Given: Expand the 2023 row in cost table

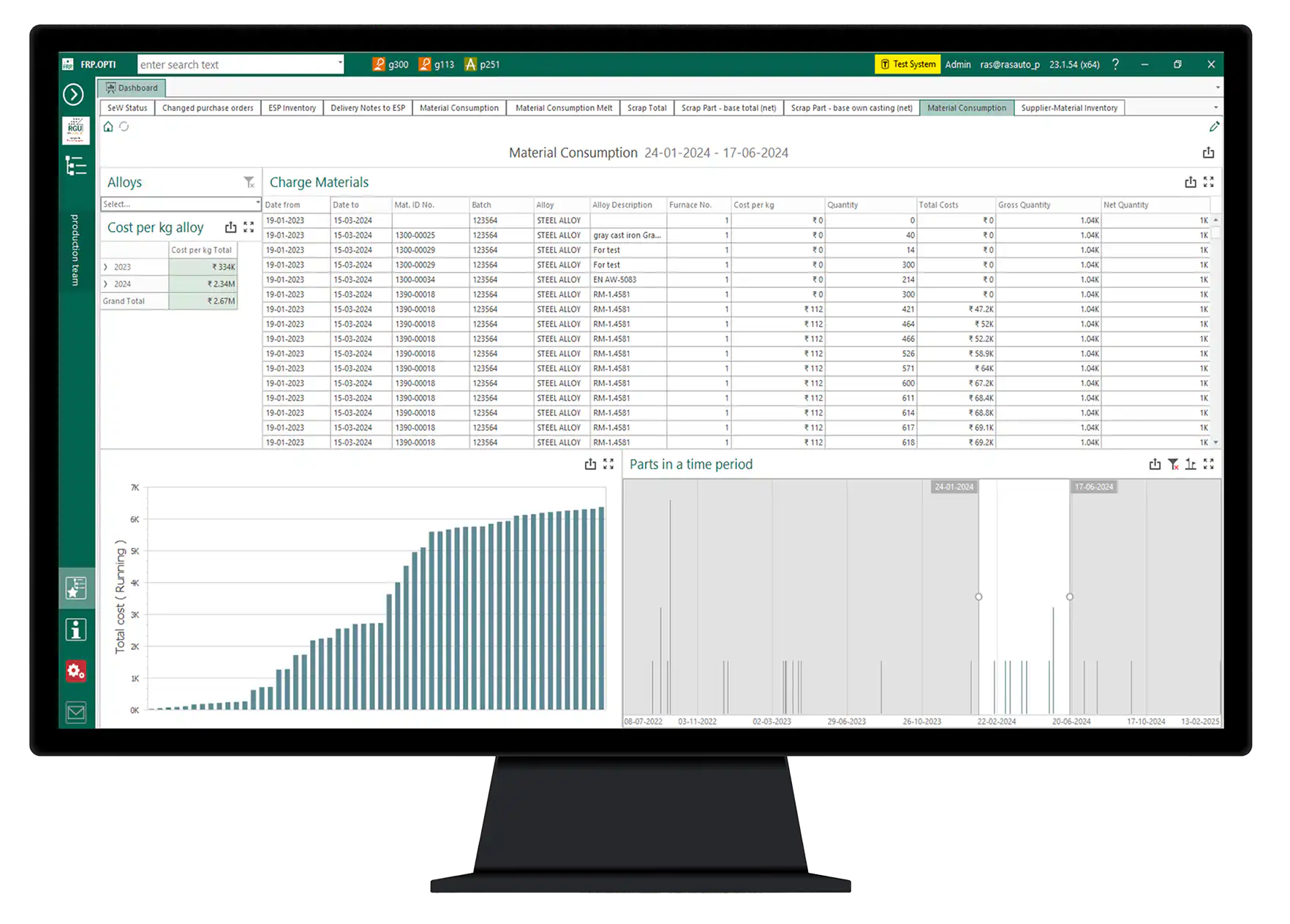Looking at the screenshot, I should point(106,268).
